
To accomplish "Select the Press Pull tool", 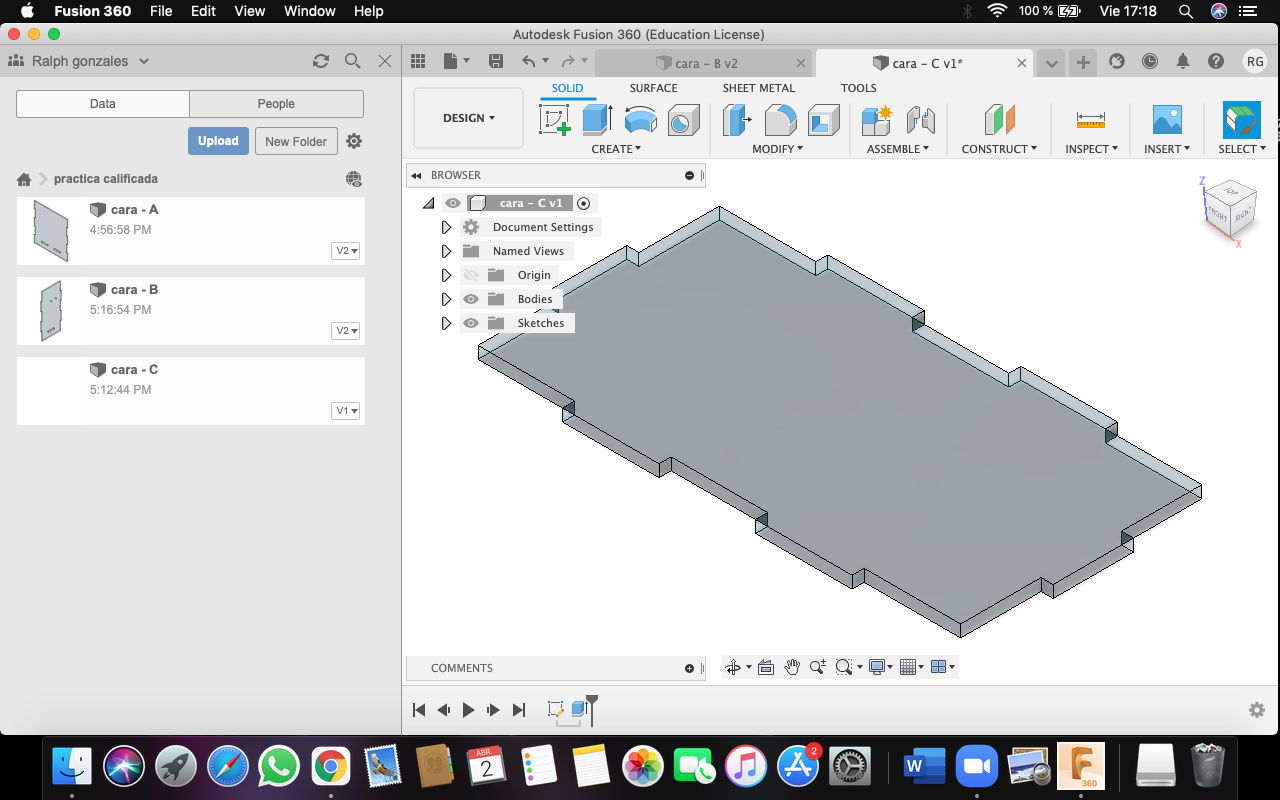I will [737, 120].
